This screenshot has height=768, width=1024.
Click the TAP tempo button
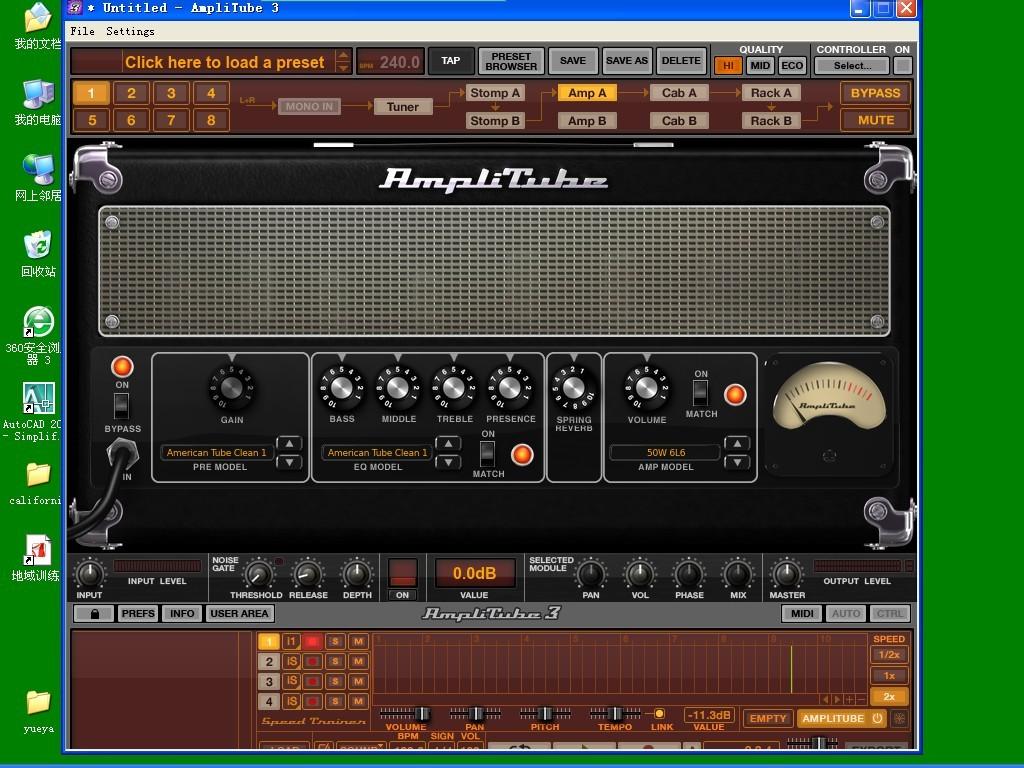click(451, 61)
